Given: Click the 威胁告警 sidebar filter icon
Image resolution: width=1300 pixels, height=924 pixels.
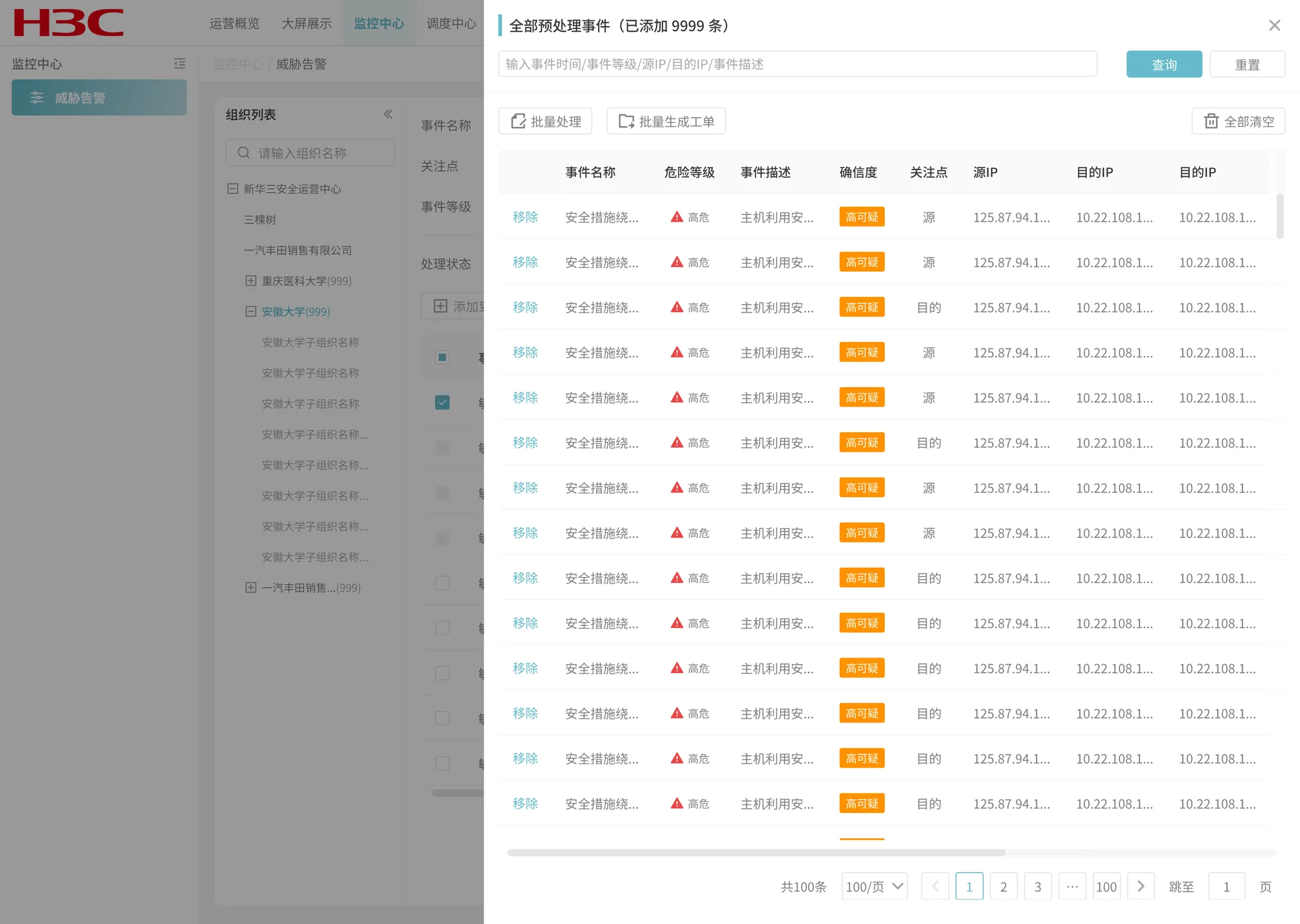Looking at the screenshot, I should click(37, 97).
